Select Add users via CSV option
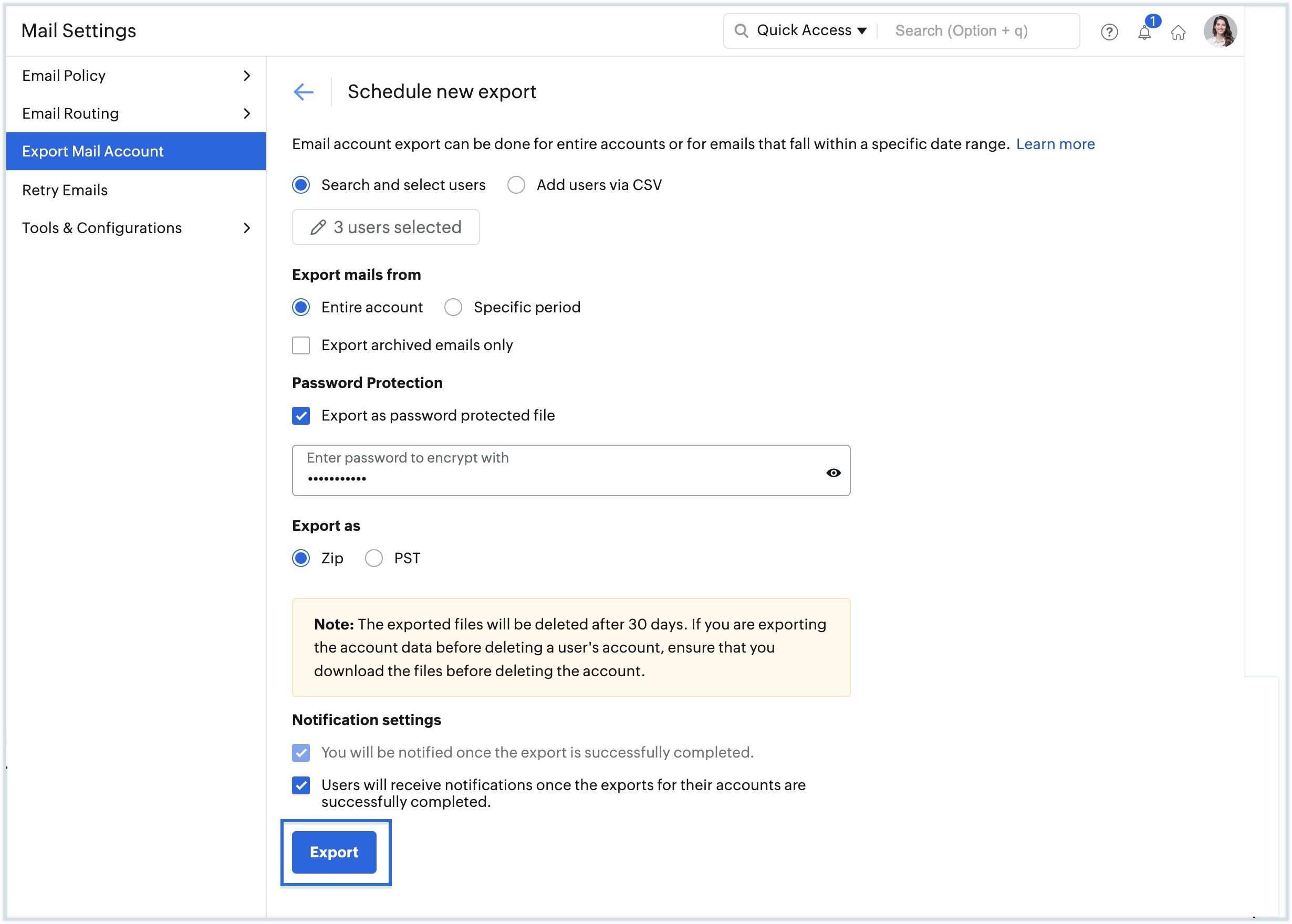Image resolution: width=1292 pixels, height=924 pixels. pos(516,185)
